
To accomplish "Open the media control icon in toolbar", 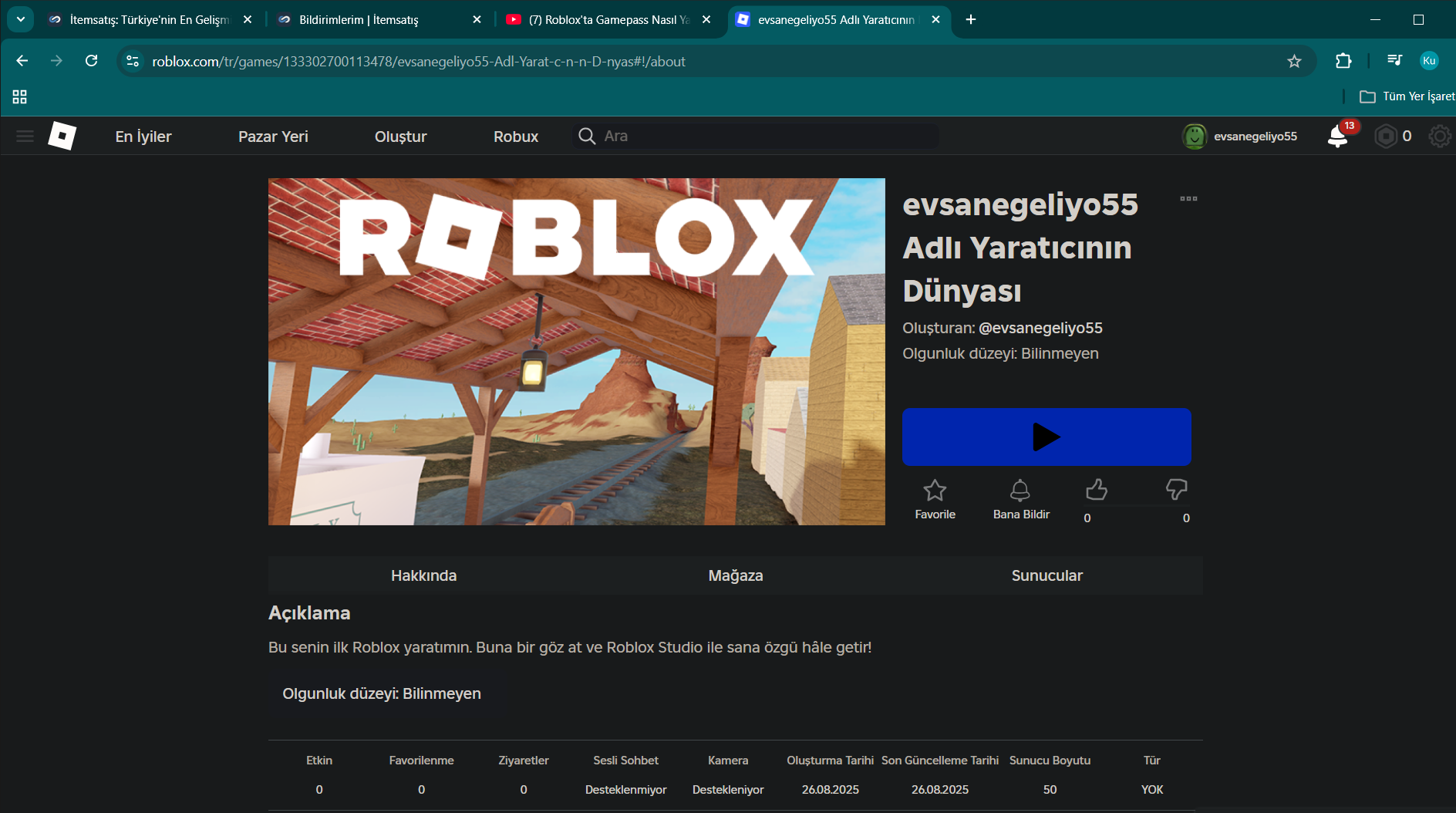I will tap(1394, 61).
